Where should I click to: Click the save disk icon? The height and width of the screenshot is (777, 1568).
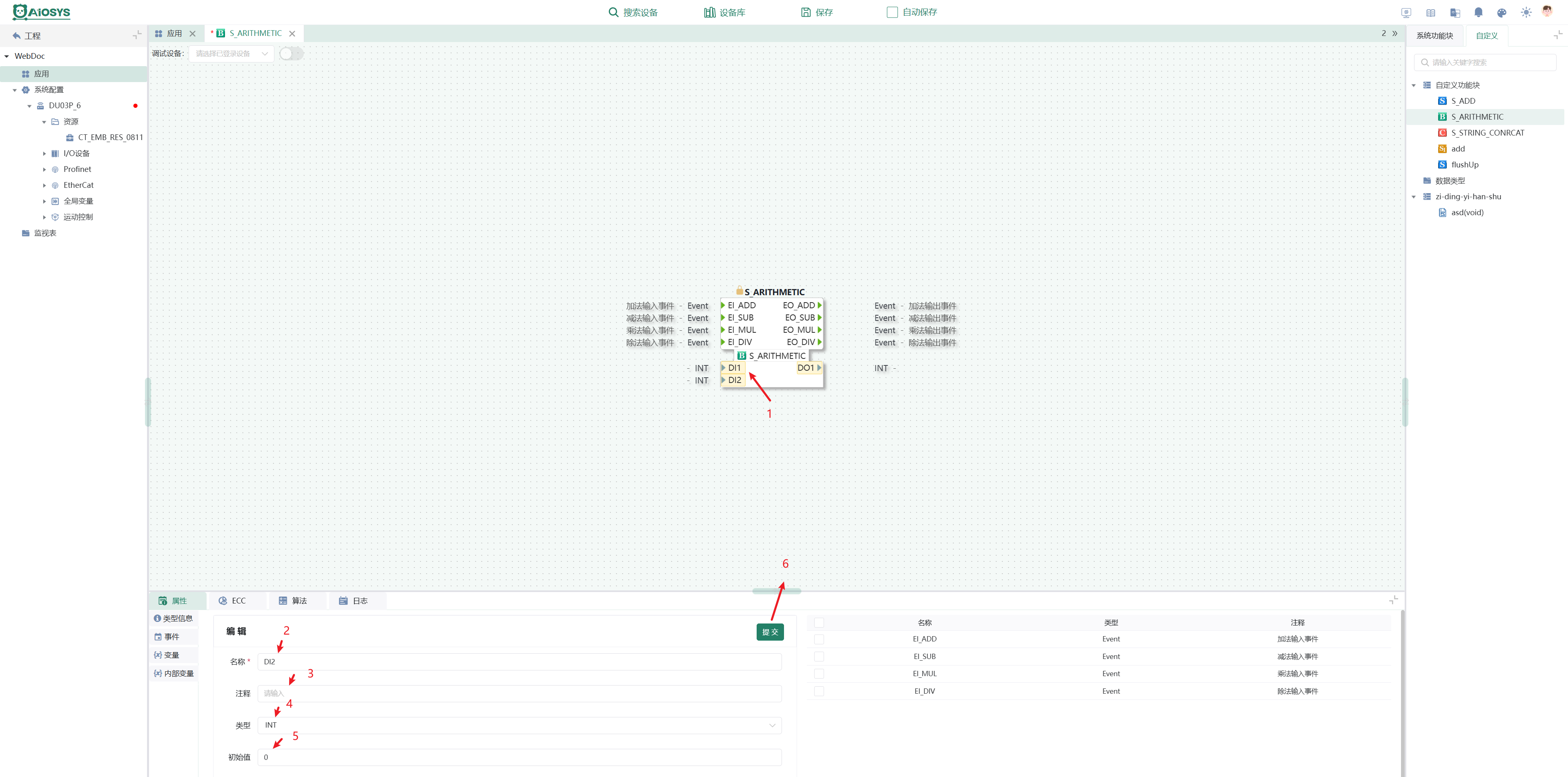[806, 12]
